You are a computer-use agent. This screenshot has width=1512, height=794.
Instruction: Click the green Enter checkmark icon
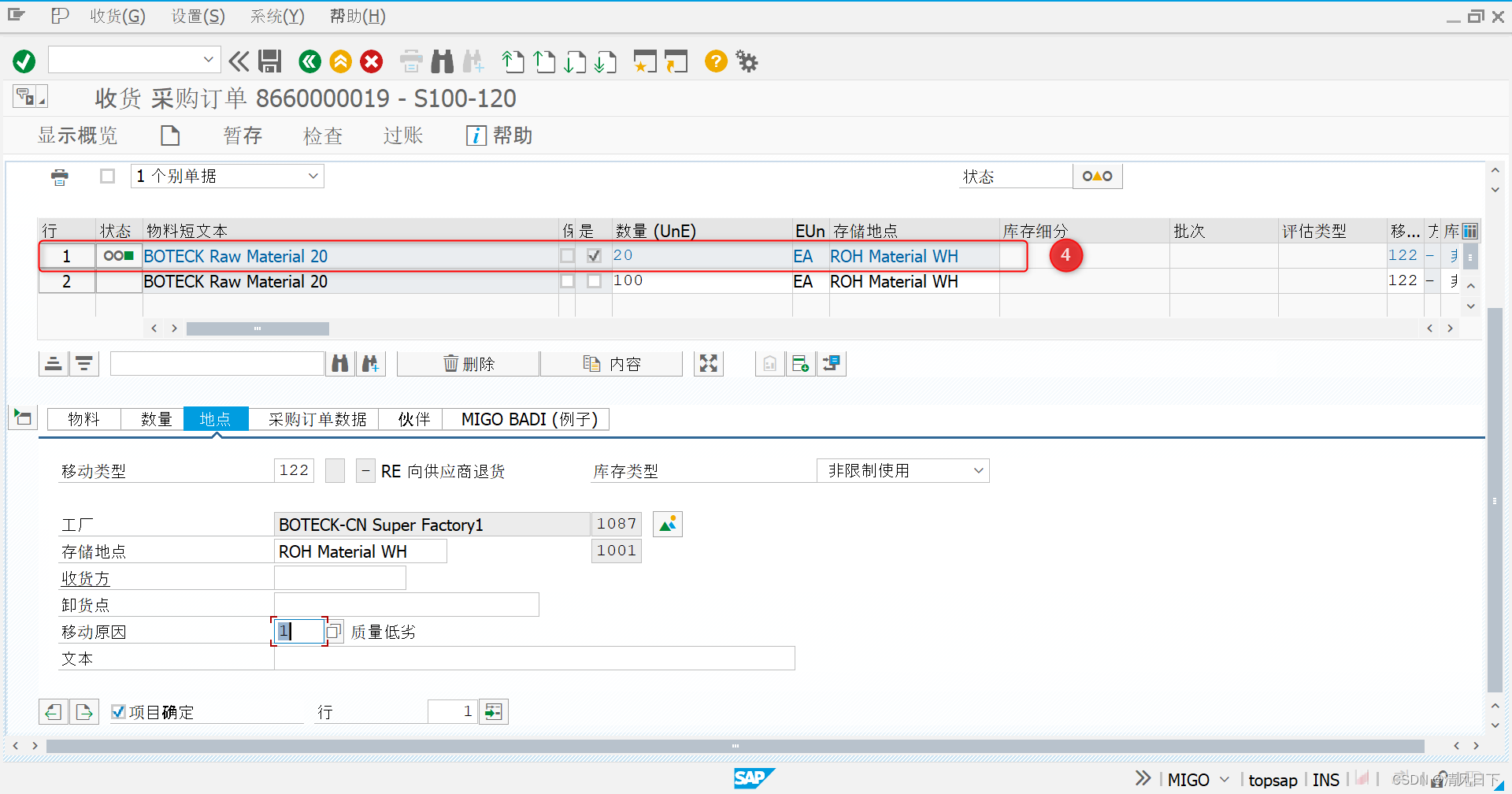(x=24, y=61)
